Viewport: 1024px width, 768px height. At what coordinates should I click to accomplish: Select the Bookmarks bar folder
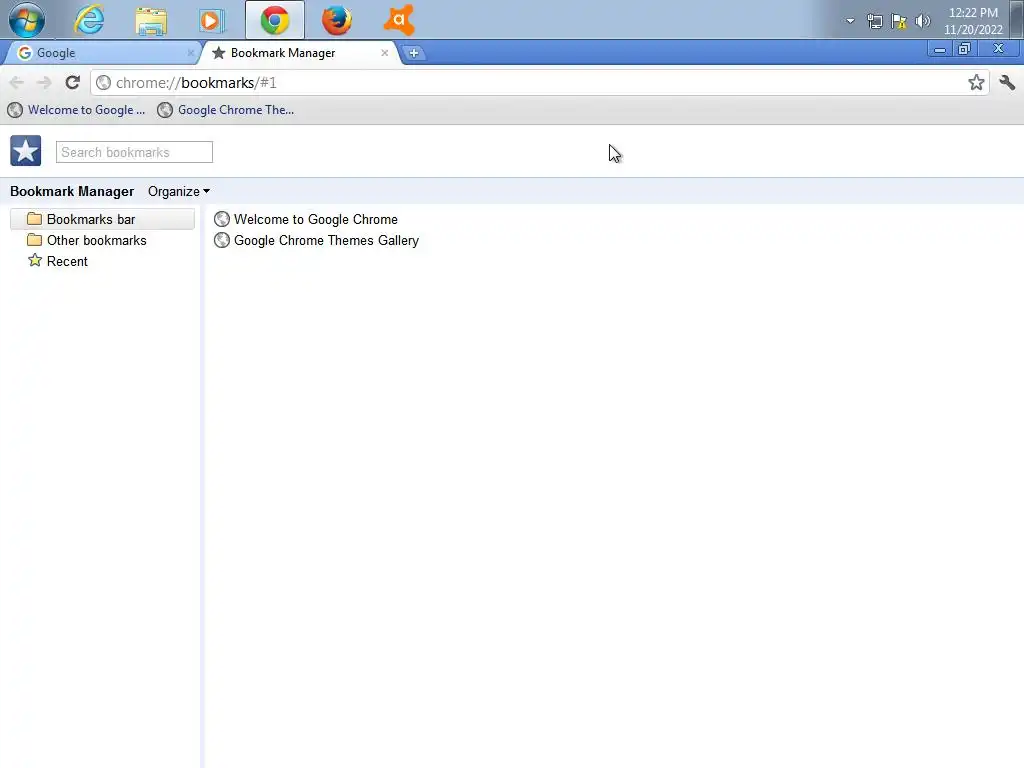tap(103, 219)
